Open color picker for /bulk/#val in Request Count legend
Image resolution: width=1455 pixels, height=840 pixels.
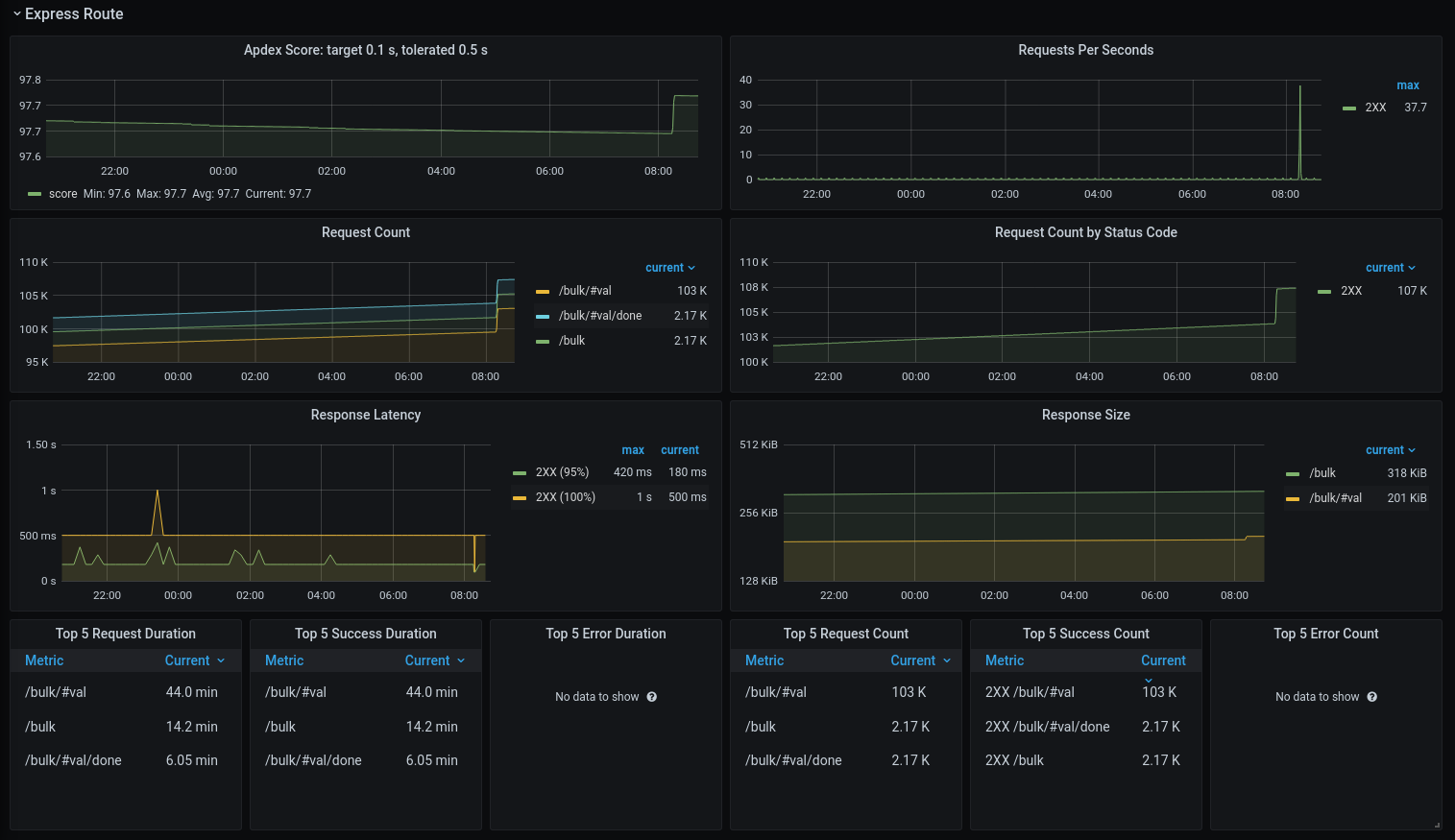tap(543, 291)
